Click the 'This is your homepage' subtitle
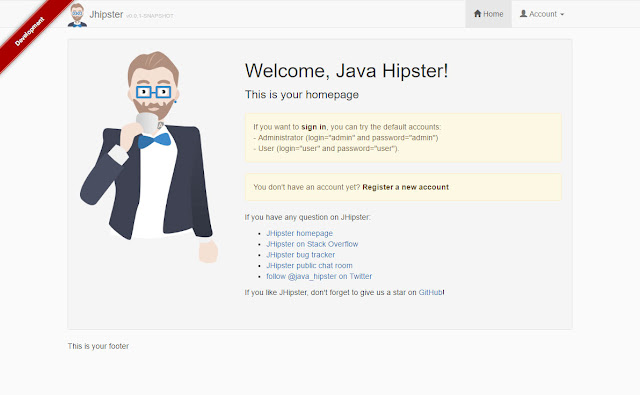Viewport: 640px width, 395px height. pyautogui.click(x=302, y=95)
